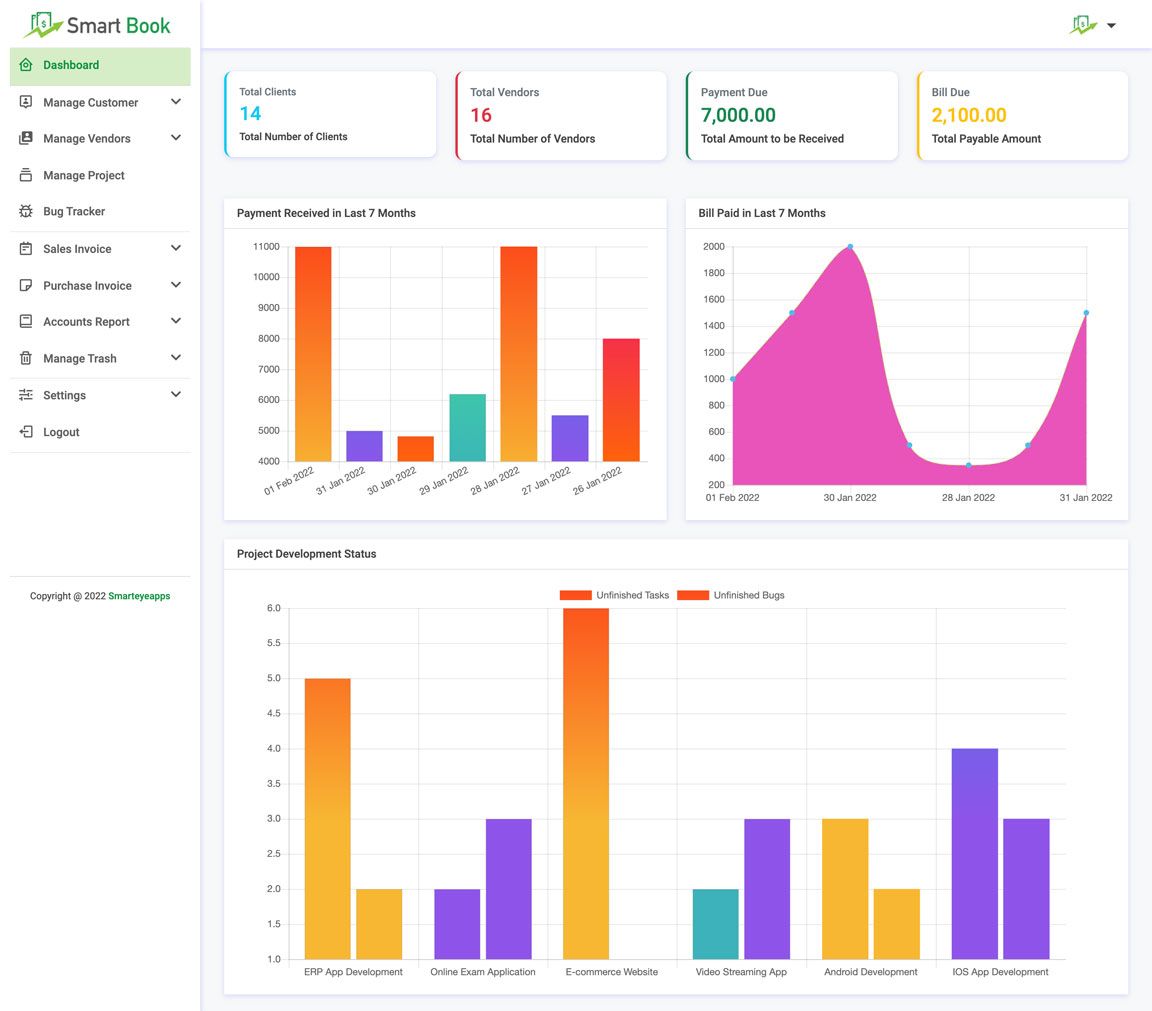This screenshot has height=1011, width=1152.
Task: Click the Settings sliders icon
Action: (26, 395)
